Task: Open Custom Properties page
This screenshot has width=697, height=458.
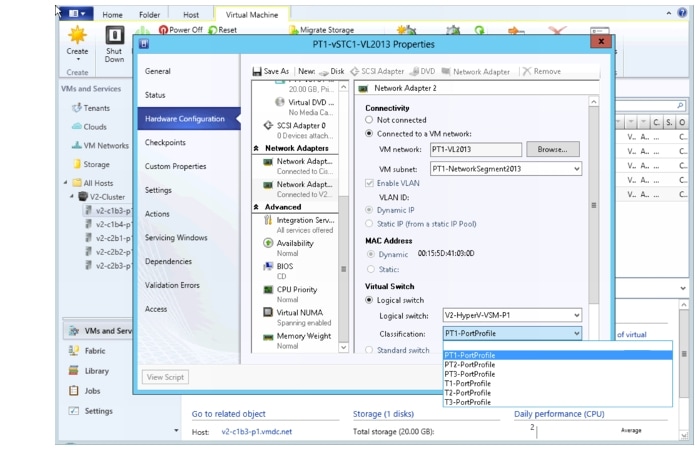Action: (x=175, y=166)
